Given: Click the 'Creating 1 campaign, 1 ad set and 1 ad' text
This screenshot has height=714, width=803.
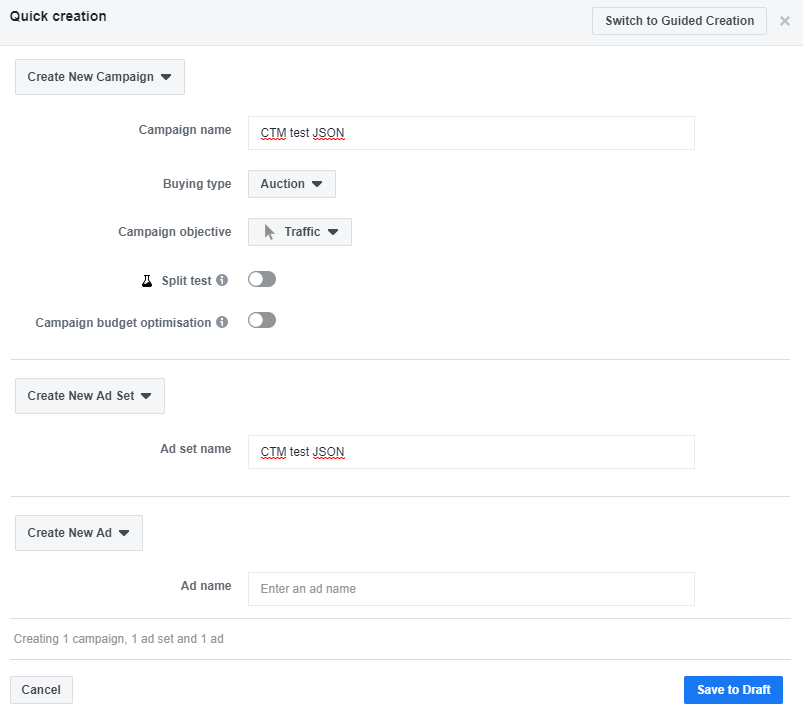Looking at the screenshot, I should 119,639.
